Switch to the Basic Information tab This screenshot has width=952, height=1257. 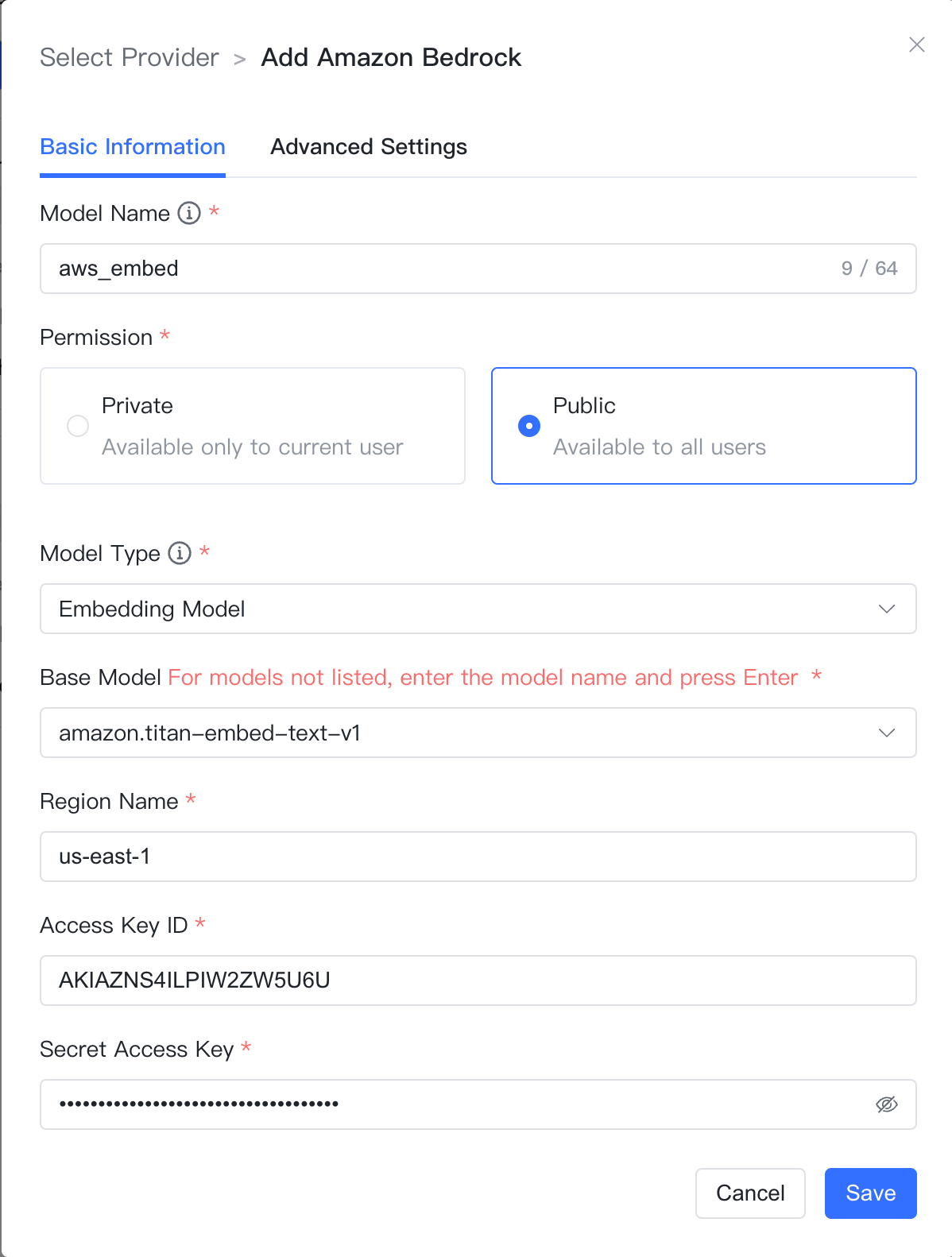(133, 147)
